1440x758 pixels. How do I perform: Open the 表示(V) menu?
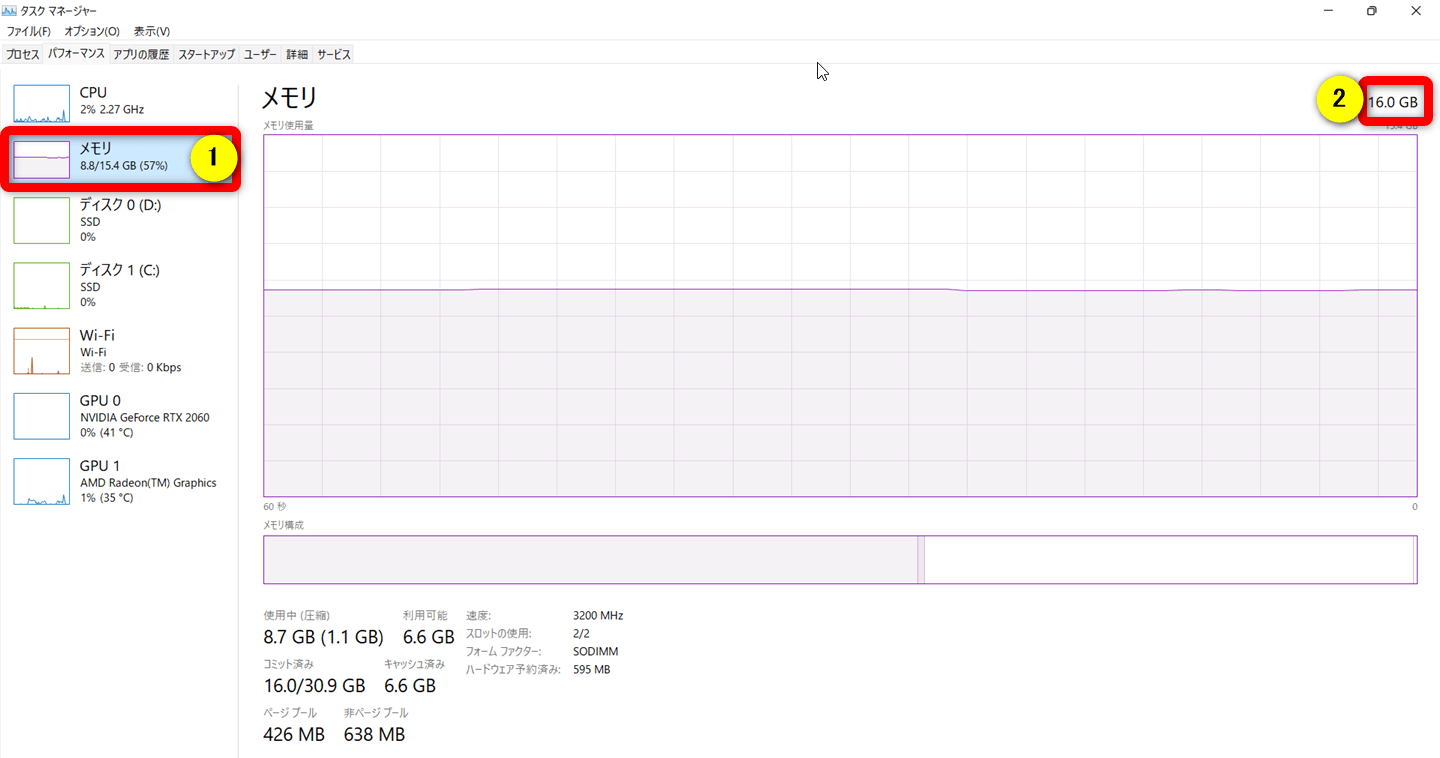click(152, 32)
